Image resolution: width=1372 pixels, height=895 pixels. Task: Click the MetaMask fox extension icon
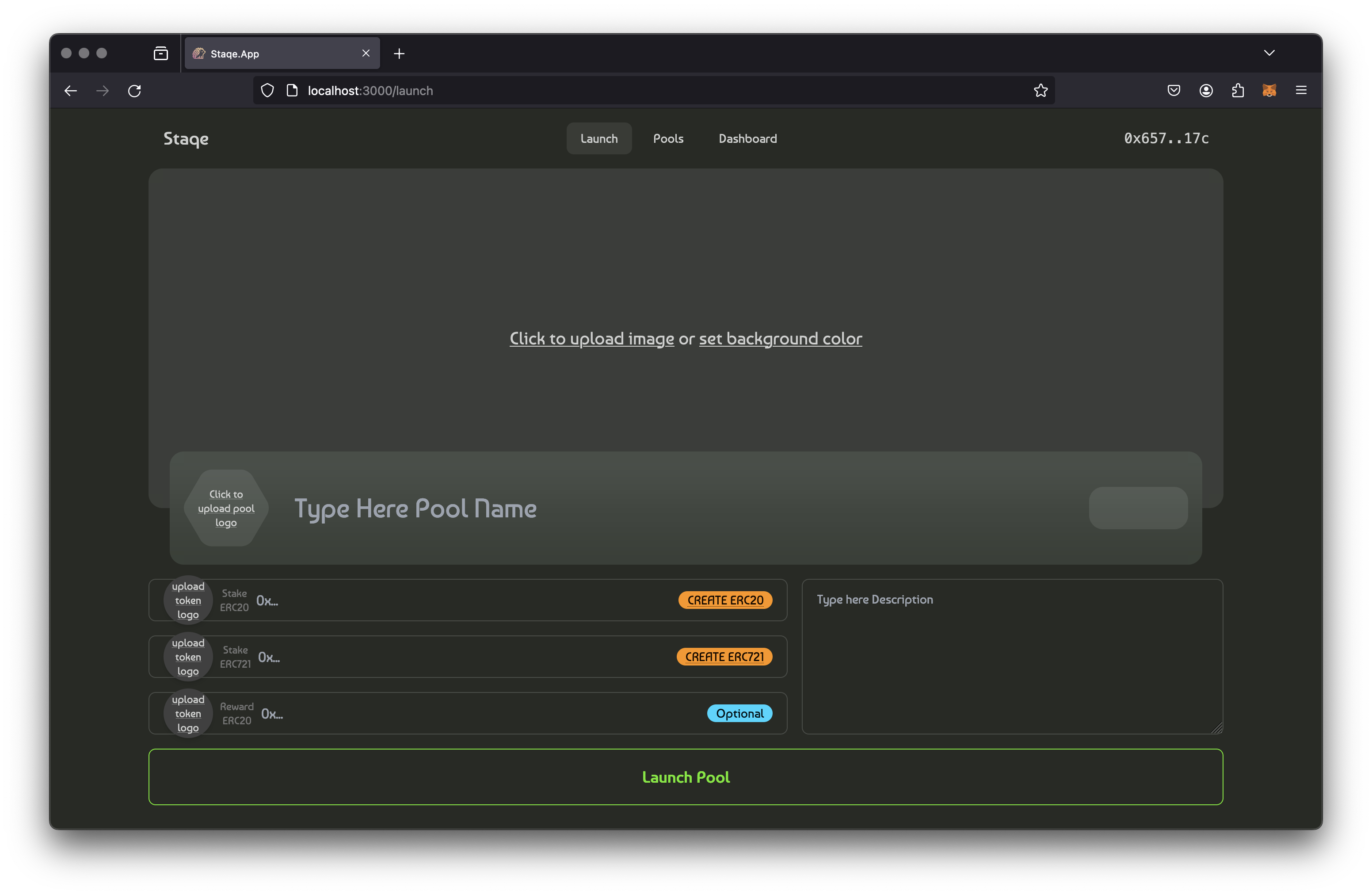click(x=1269, y=91)
